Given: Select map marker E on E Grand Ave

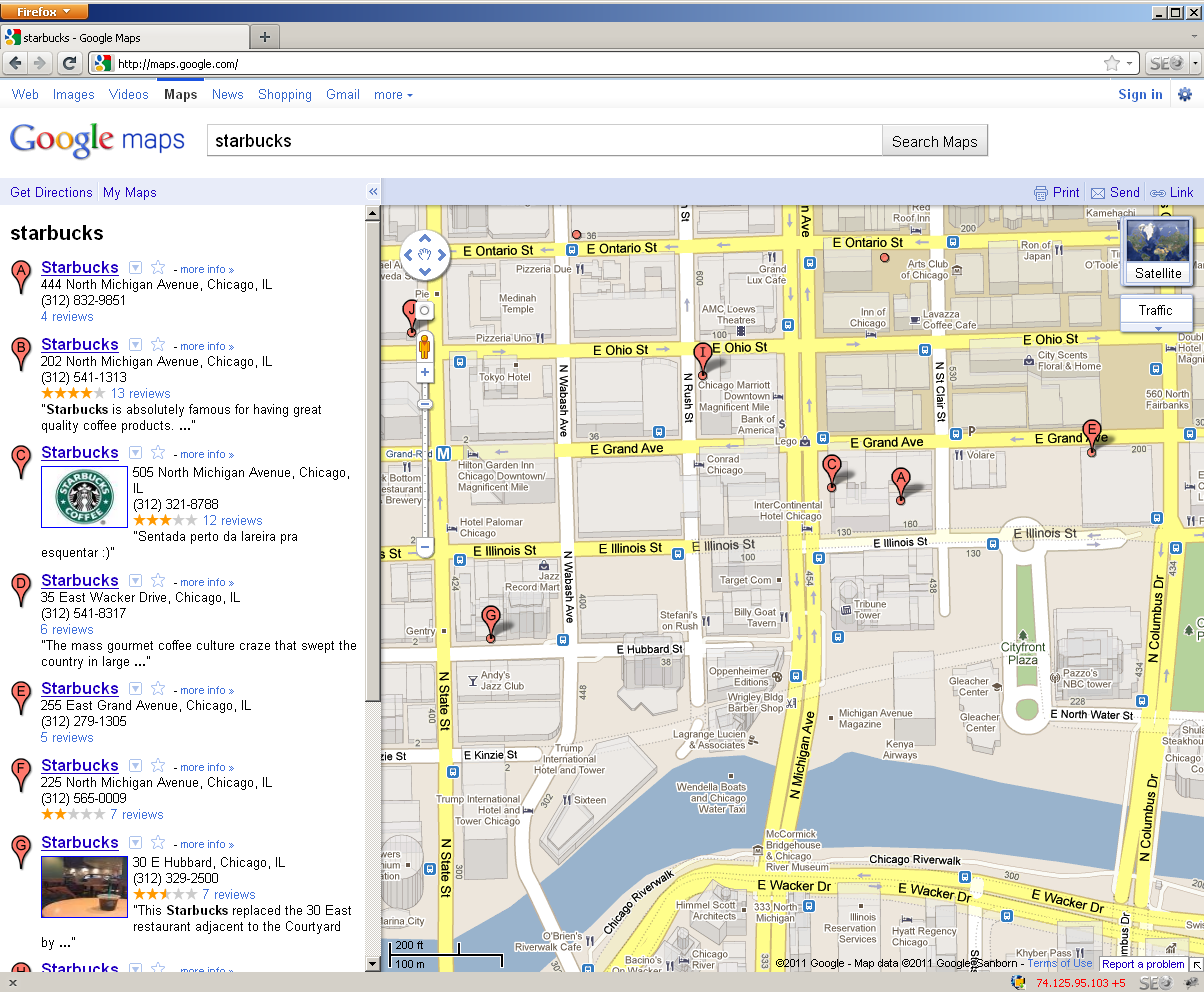Looking at the screenshot, I should coord(1092,438).
